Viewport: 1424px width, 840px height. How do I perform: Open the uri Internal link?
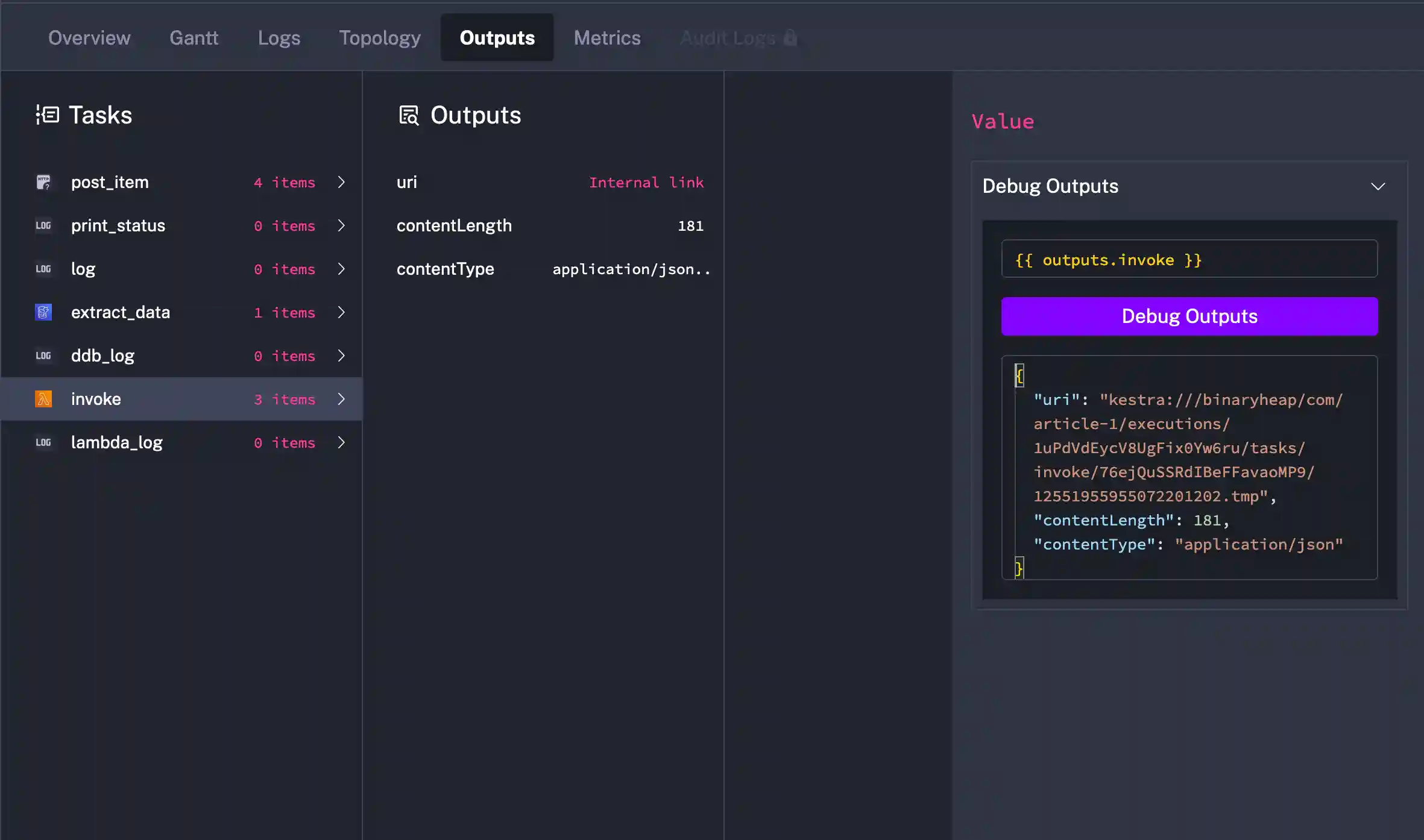646,182
